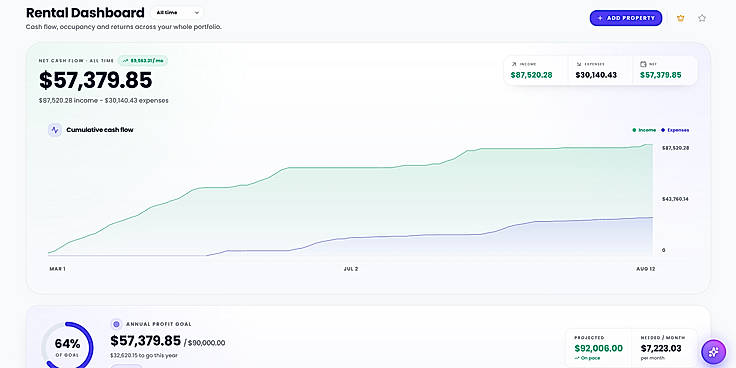Click the $92,006.00 projected value
This screenshot has height=368, width=736.
598,348
